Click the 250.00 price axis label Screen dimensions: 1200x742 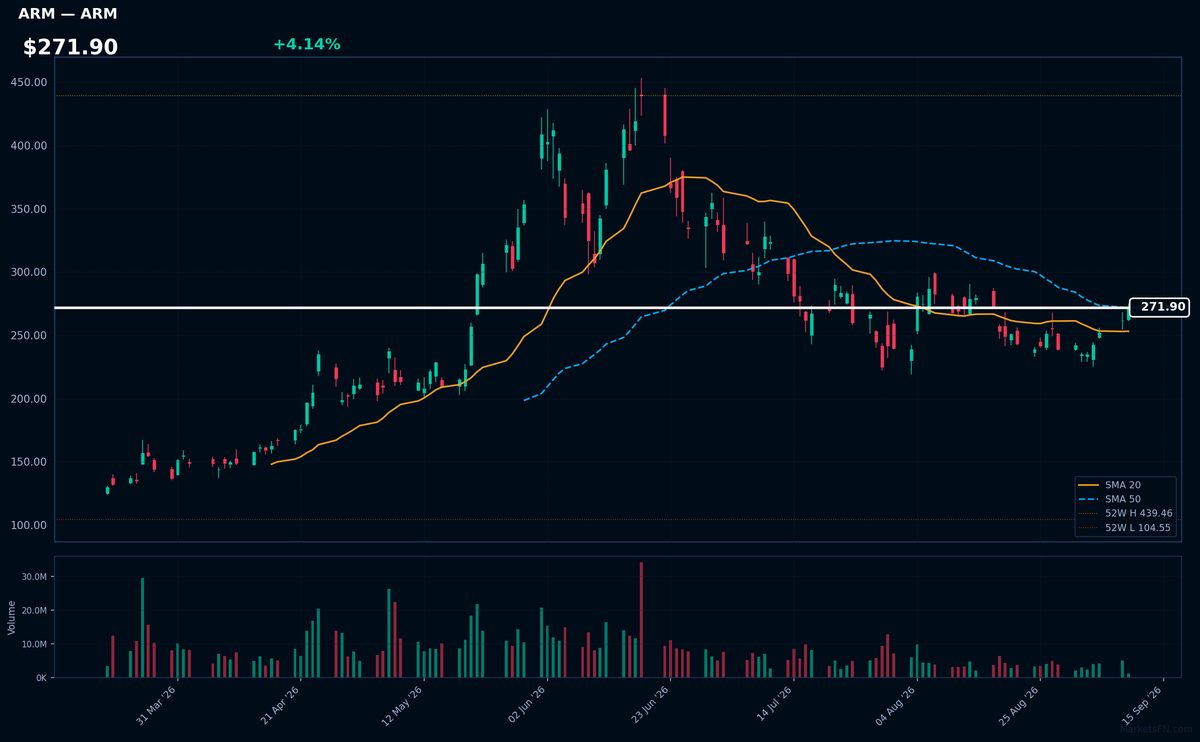point(29,336)
